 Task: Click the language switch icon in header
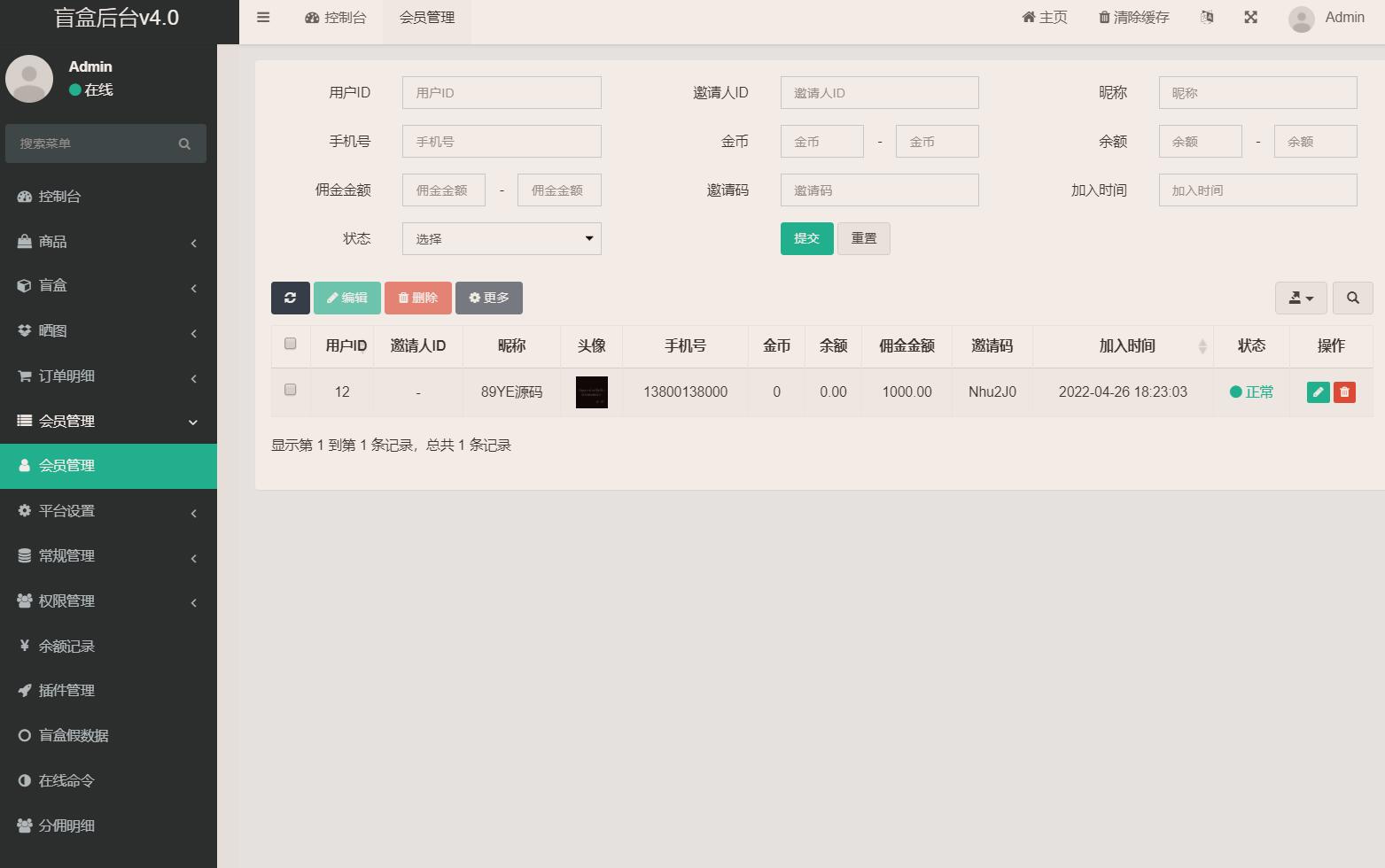(x=1207, y=18)
